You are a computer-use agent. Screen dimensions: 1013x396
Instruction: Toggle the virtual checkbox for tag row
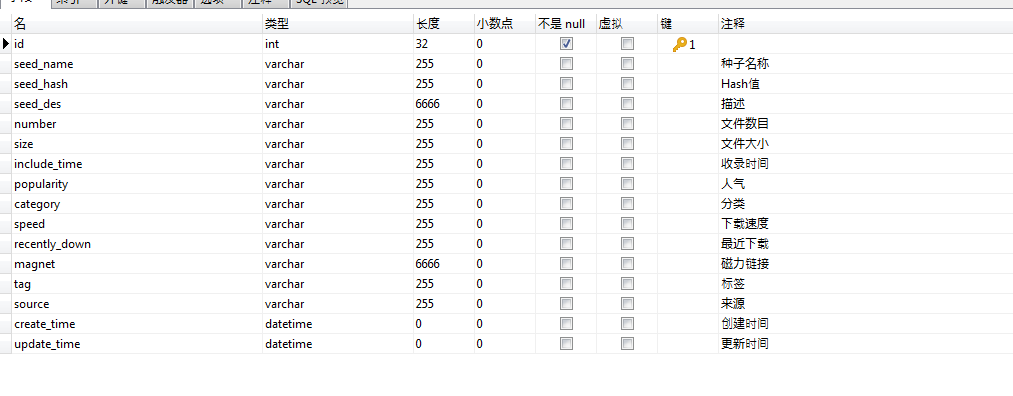[x=627, y=284]
